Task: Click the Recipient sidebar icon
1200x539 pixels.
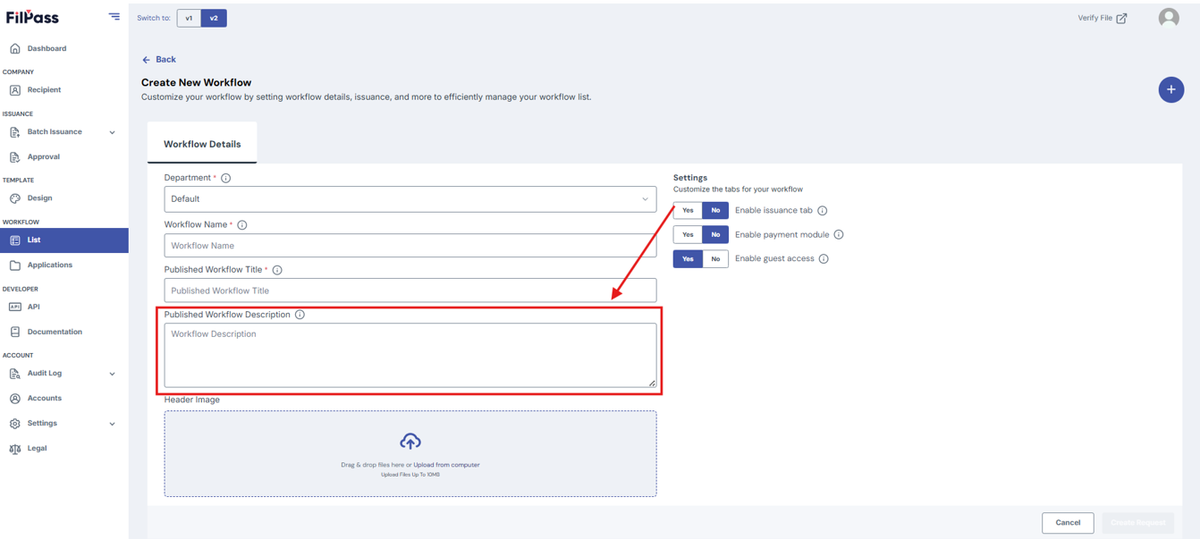Action: point(15,90)
